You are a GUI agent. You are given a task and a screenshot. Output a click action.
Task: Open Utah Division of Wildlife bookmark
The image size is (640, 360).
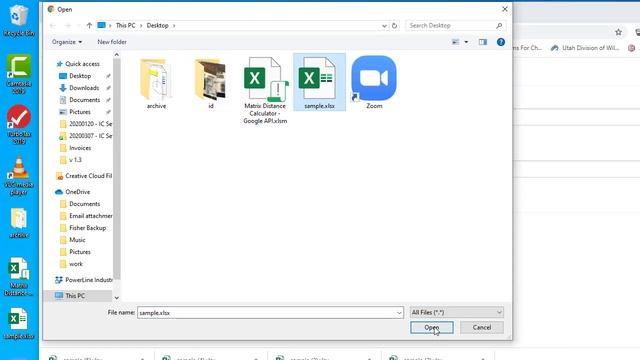tap(584, 48)
